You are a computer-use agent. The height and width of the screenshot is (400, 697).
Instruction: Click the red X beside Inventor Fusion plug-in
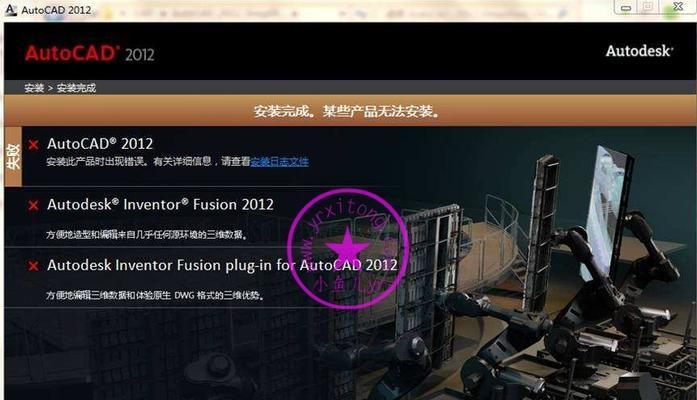tap(33, 266)
